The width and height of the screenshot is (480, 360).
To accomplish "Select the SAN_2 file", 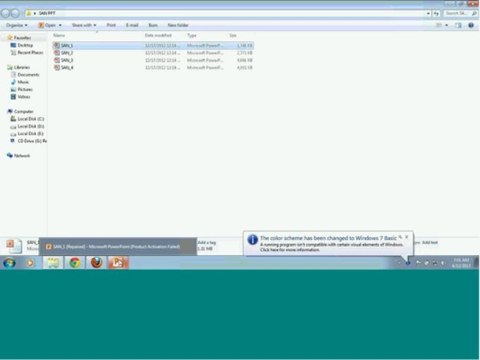I will tap(153, 53).
